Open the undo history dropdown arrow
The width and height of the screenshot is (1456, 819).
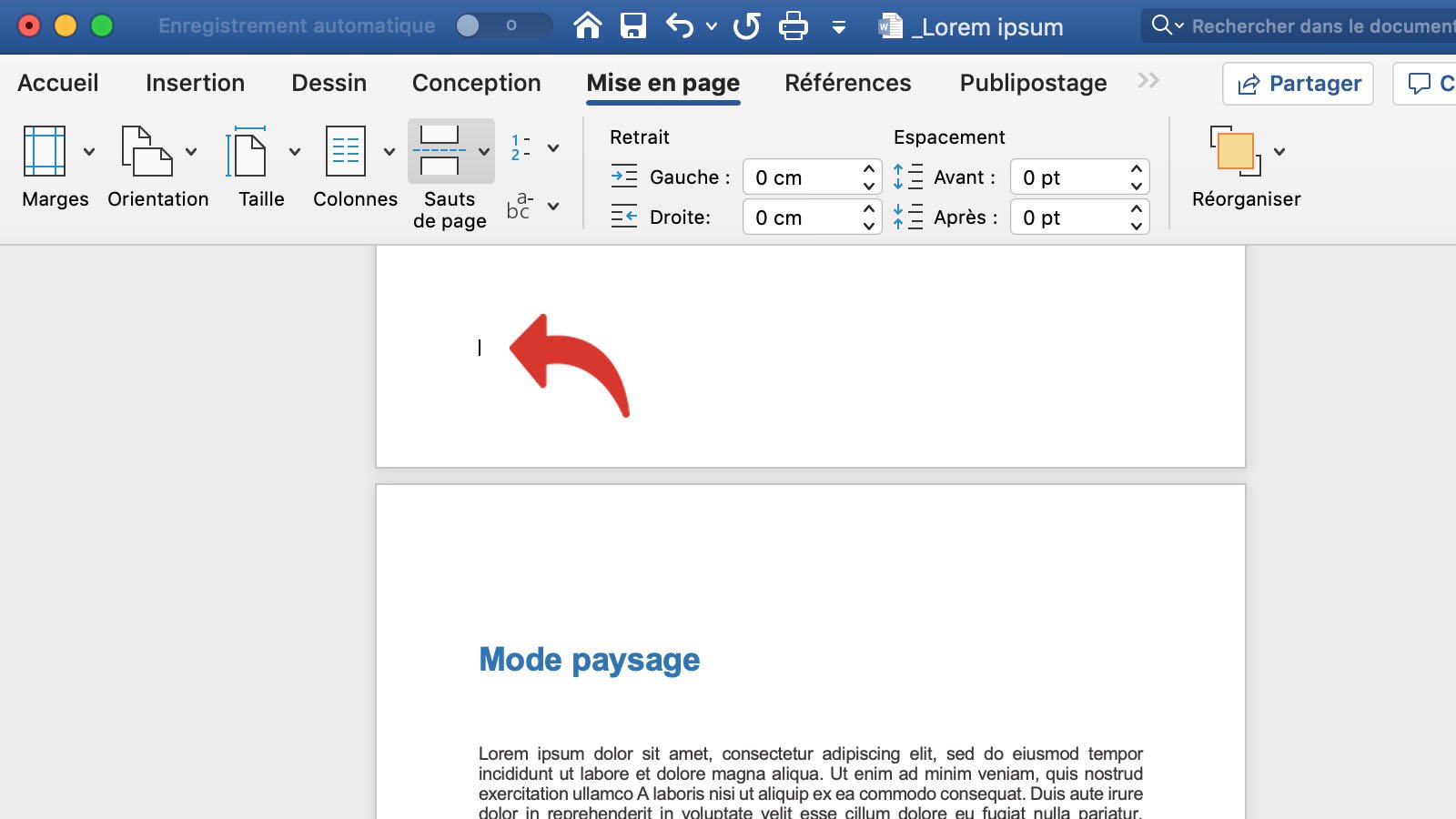[x=712, y=26]
